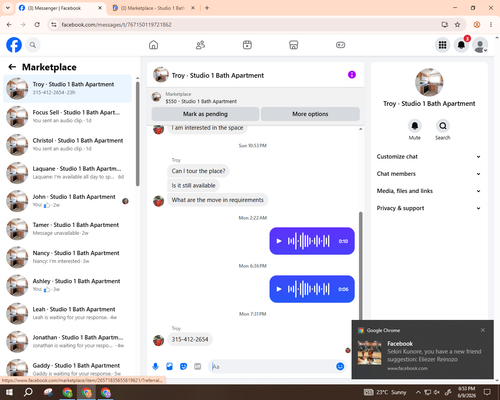500x400 pixels.
Task: Open the Chrome tab search dropdown
Action: click(x=8, y=8)
